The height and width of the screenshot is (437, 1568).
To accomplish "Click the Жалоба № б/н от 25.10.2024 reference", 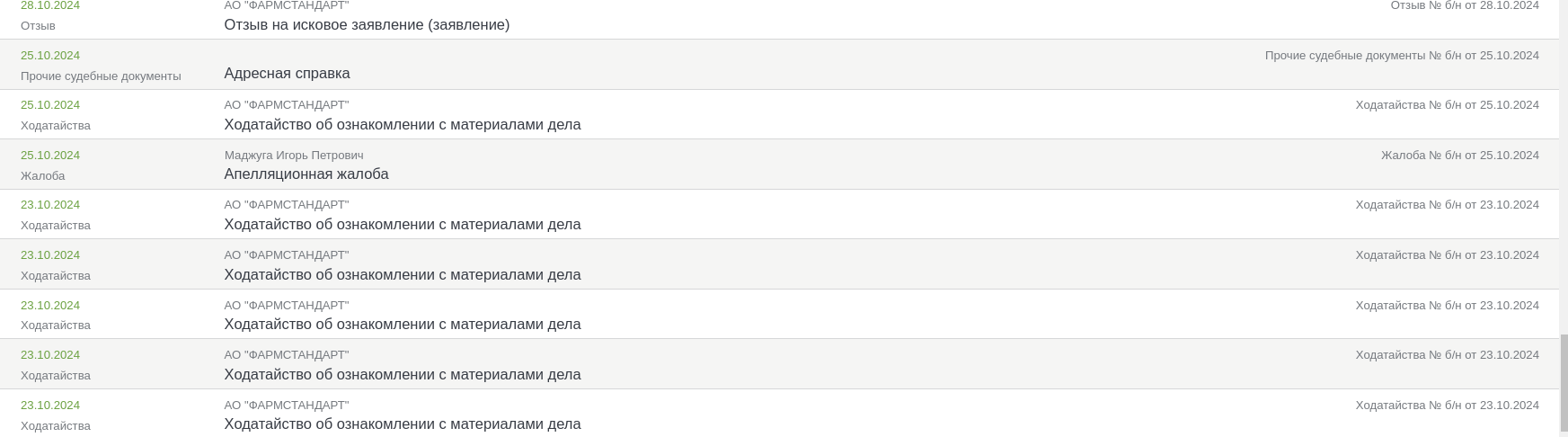I will (1460, 156).
